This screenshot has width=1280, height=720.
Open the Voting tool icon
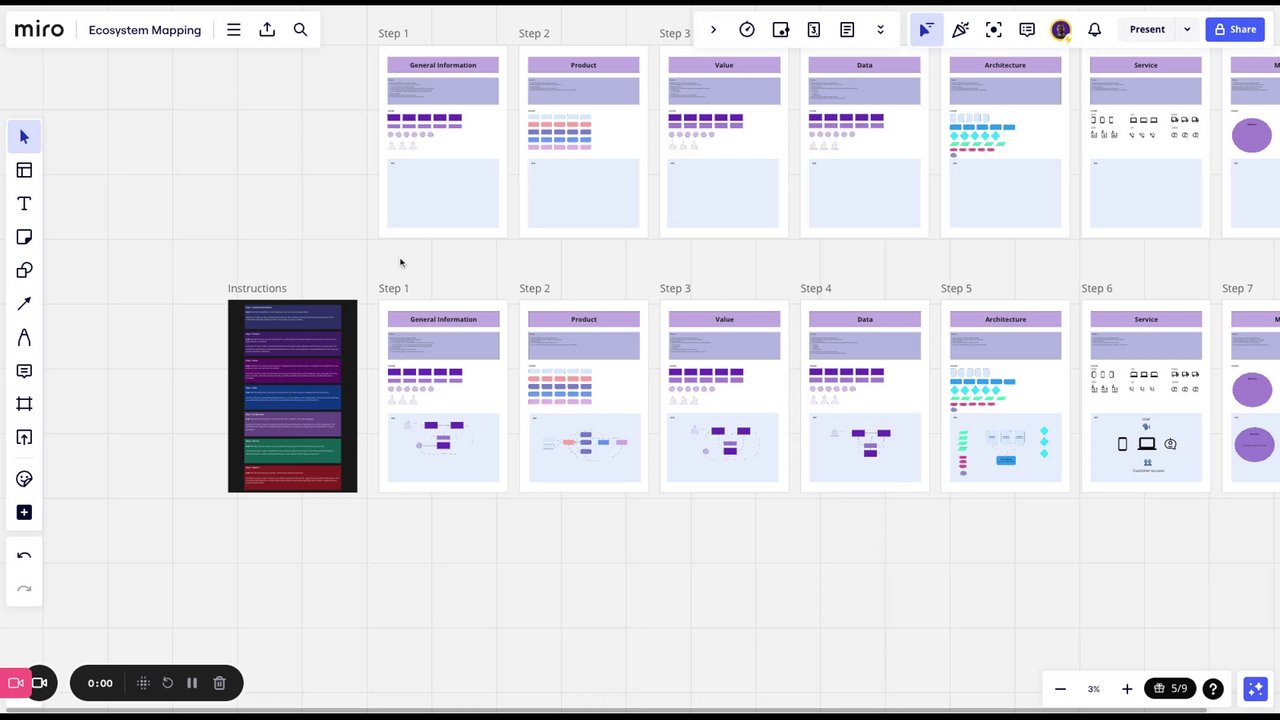(781, 30)
